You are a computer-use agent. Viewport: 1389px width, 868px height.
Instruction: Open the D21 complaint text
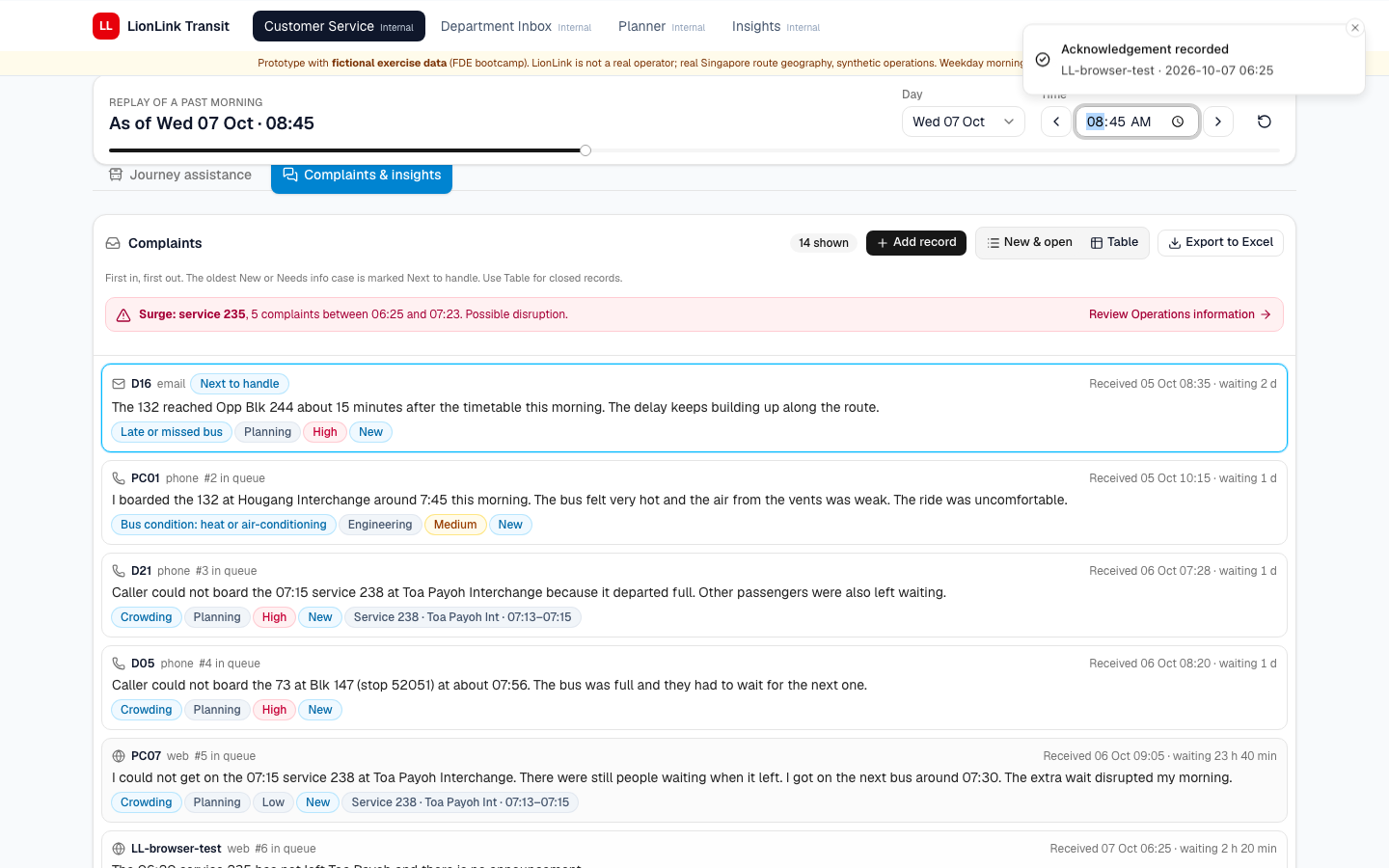(x=529, y=592)
